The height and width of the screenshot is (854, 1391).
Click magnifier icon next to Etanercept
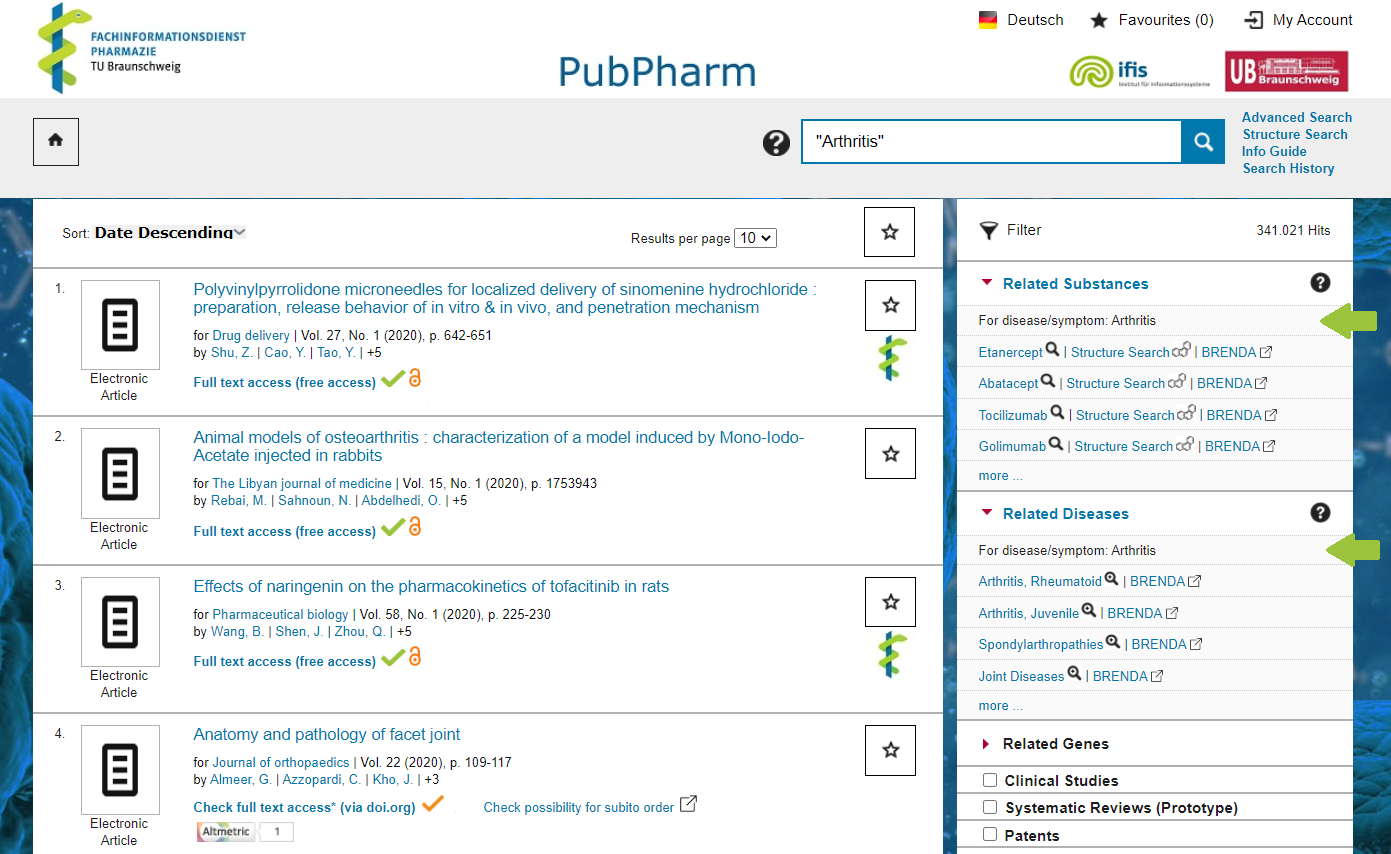tap(1052, 351)
